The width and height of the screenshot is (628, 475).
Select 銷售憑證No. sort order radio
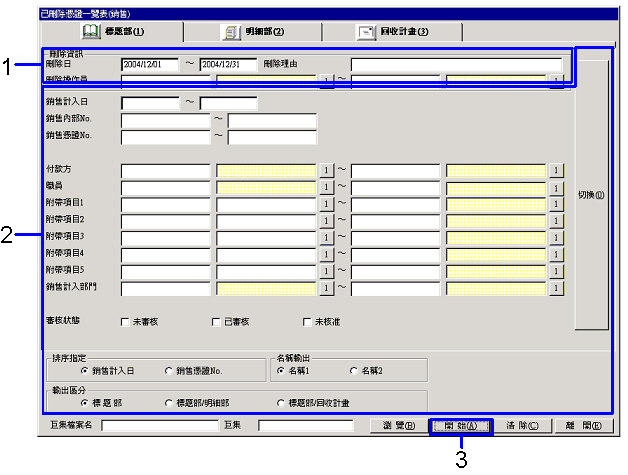(x=169, y=370)
